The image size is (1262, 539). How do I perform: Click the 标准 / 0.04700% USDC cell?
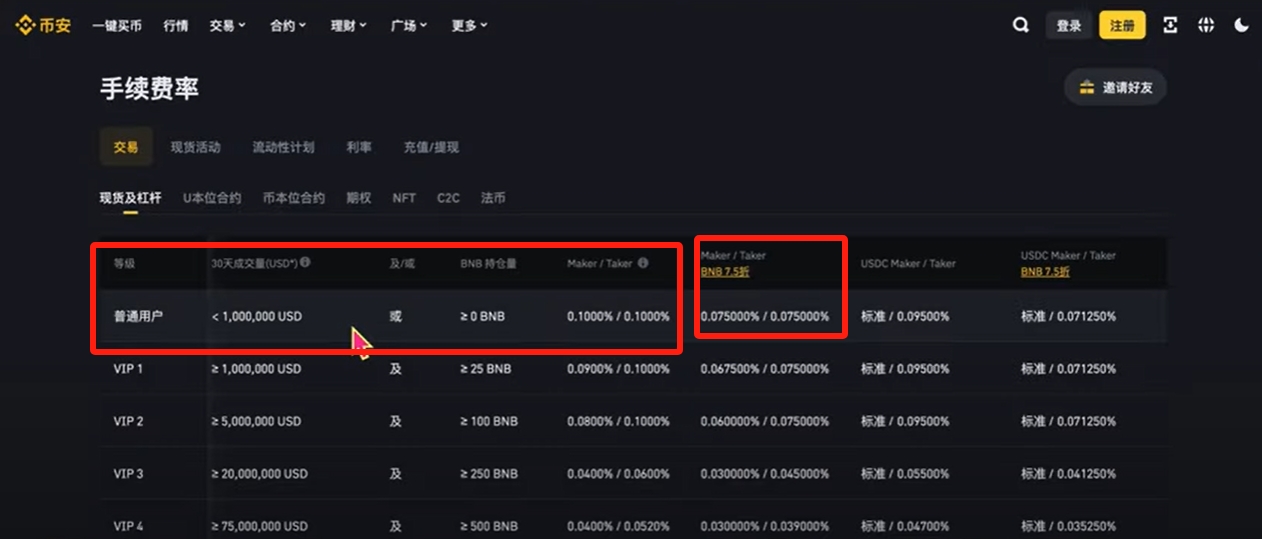pyautogui.click(x=905, y=526)
